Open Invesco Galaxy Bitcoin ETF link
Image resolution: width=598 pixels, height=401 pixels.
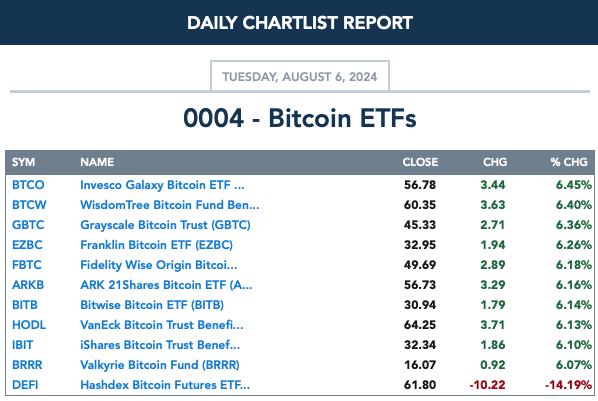pos(162,185)
